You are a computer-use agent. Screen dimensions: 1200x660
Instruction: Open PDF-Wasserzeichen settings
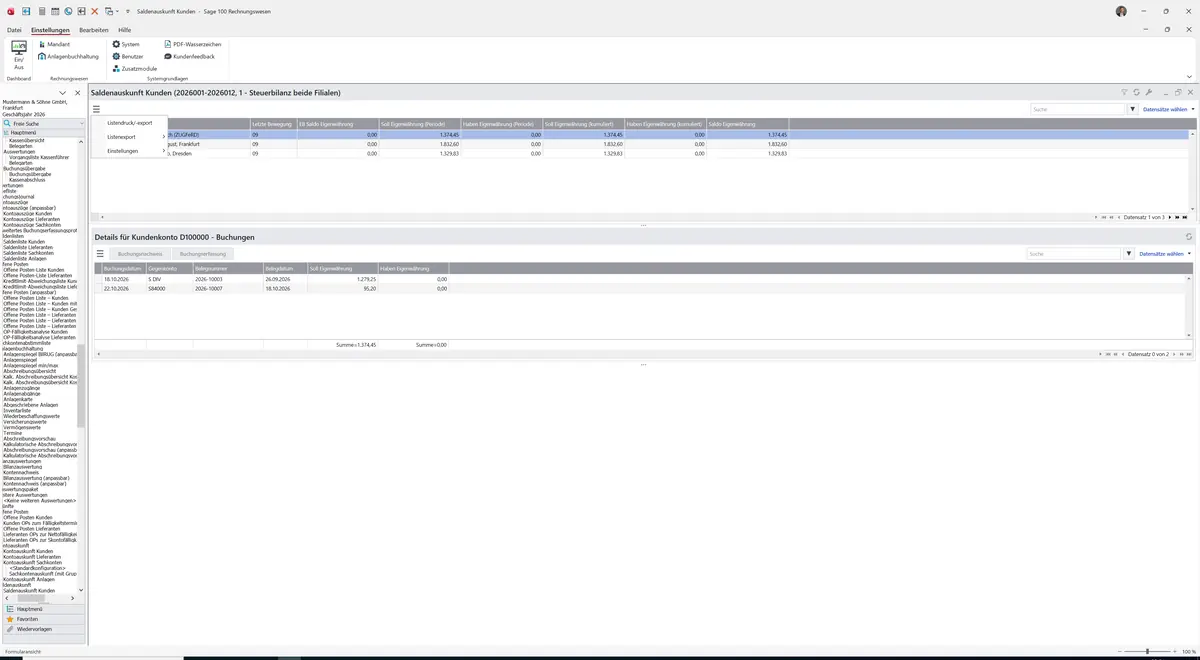tap(193, 44)
